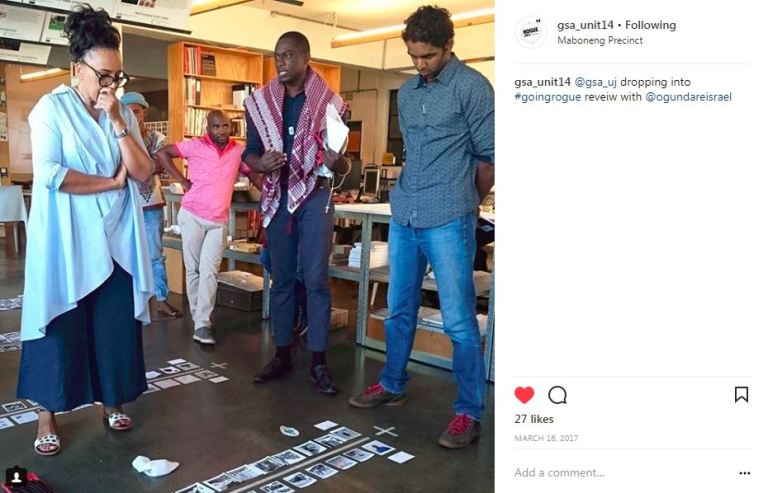Screen dimensions: 768x493
Task: Visit the @ogundareisrael profile mention
Action: coord(689,97)
